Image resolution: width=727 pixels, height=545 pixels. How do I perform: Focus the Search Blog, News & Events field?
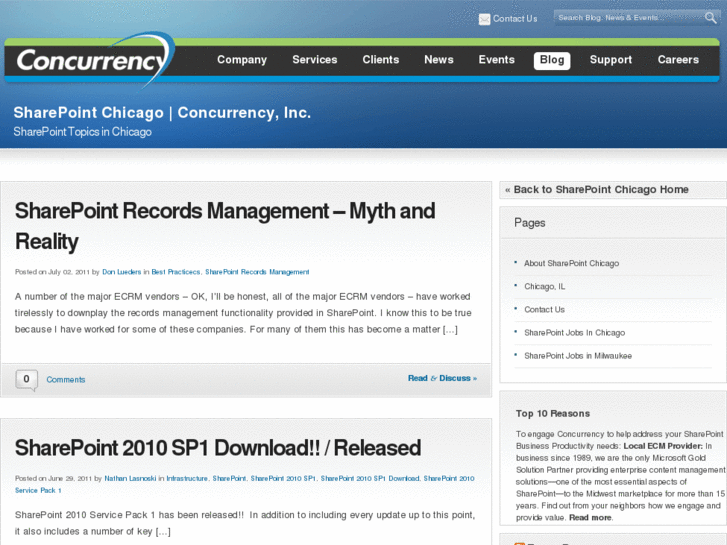click(x=630, y=18)
